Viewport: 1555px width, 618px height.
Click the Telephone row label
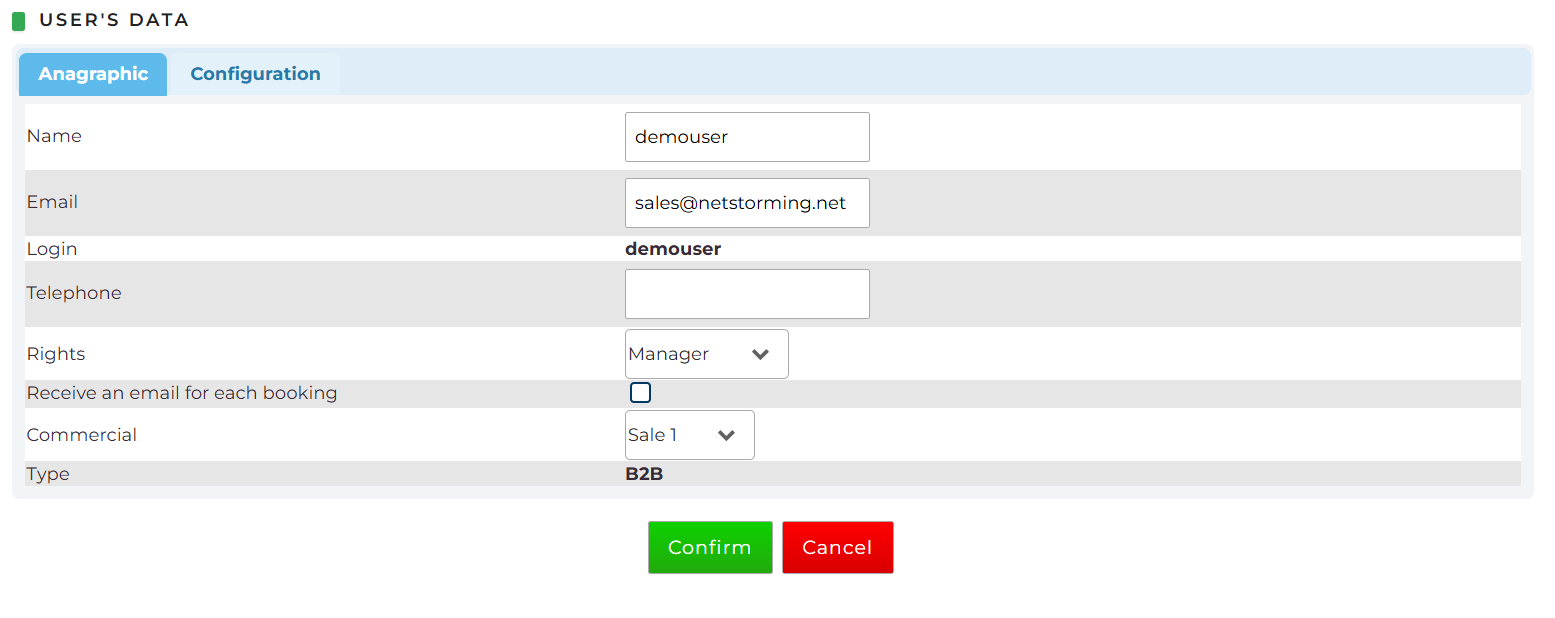[74, 293]
